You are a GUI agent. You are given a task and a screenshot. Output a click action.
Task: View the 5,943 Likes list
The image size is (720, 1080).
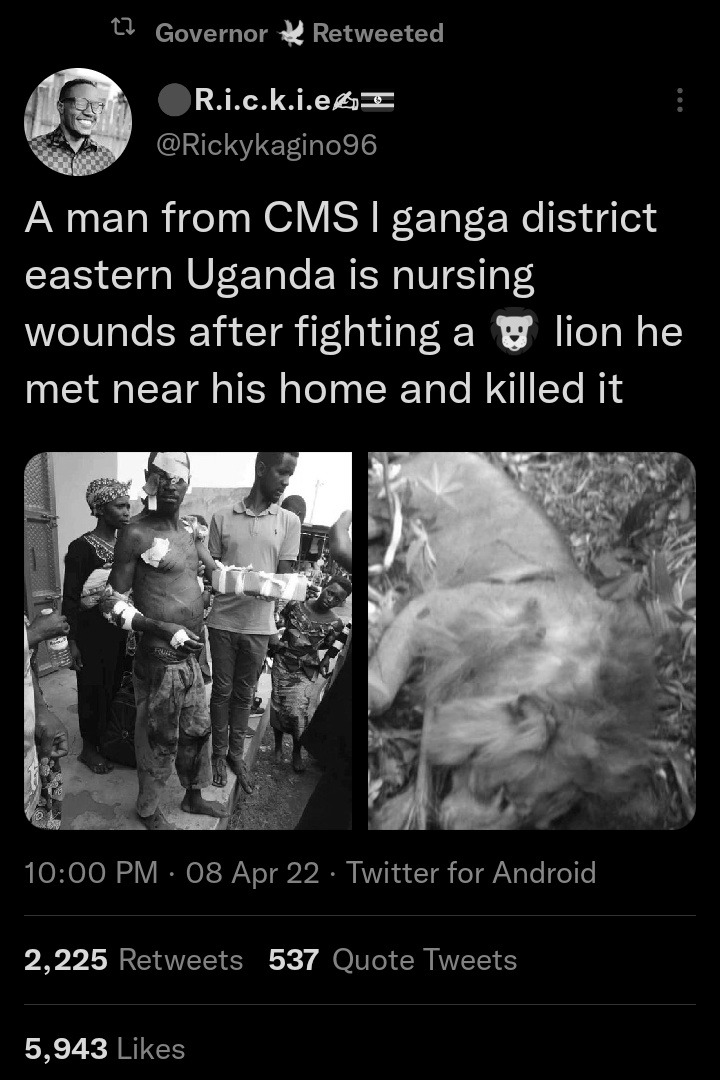pos(105,1049)
